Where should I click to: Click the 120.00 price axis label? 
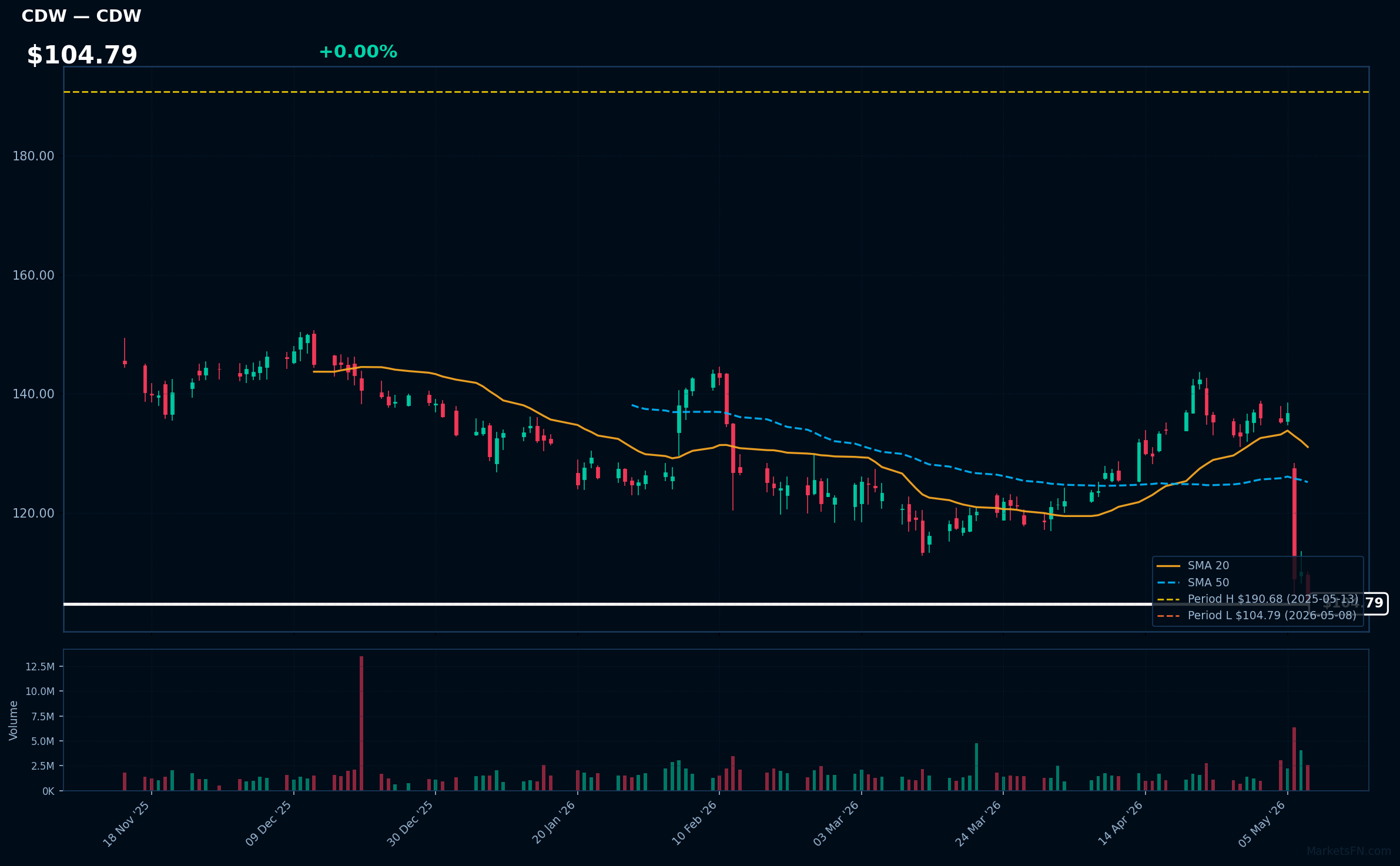34,513
